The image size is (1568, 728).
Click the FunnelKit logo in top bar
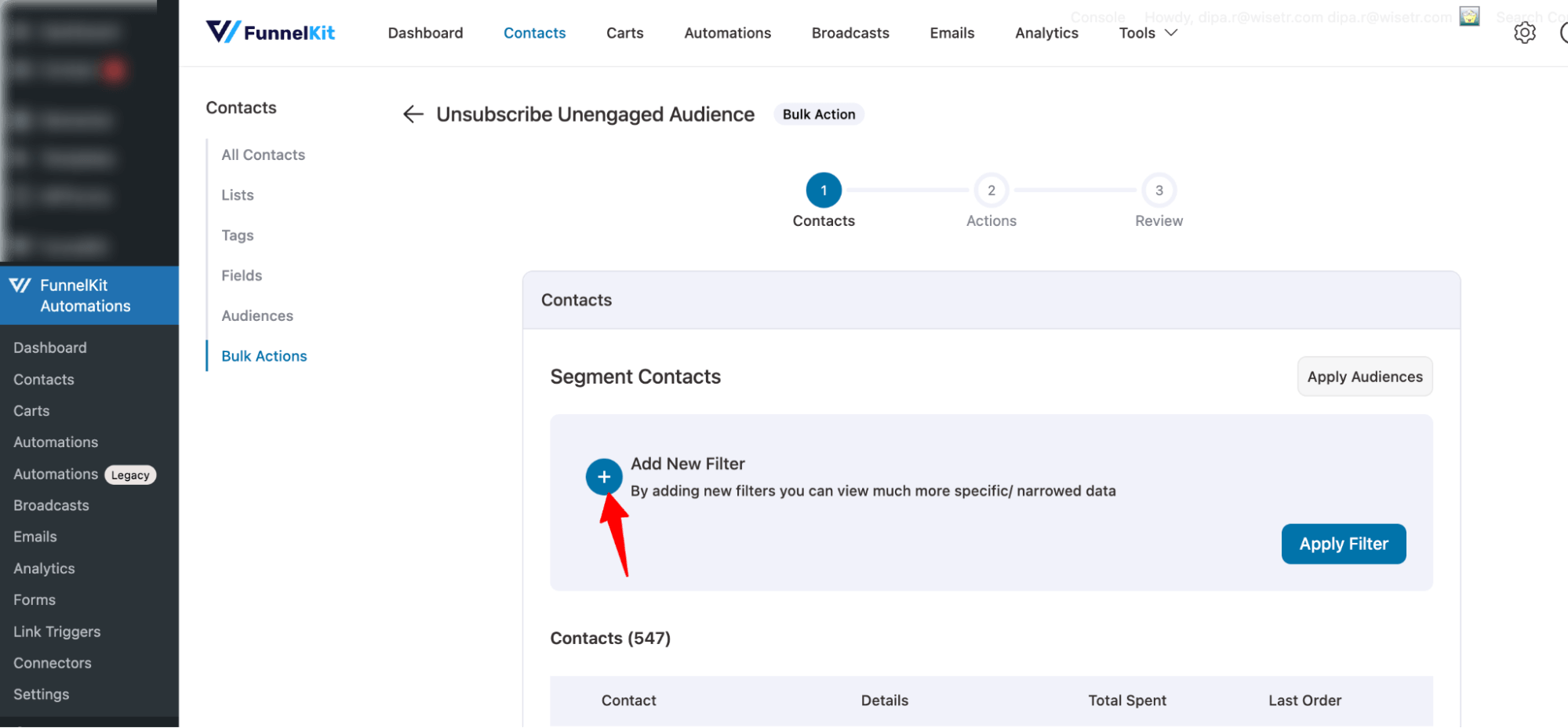tap(271, 33)
